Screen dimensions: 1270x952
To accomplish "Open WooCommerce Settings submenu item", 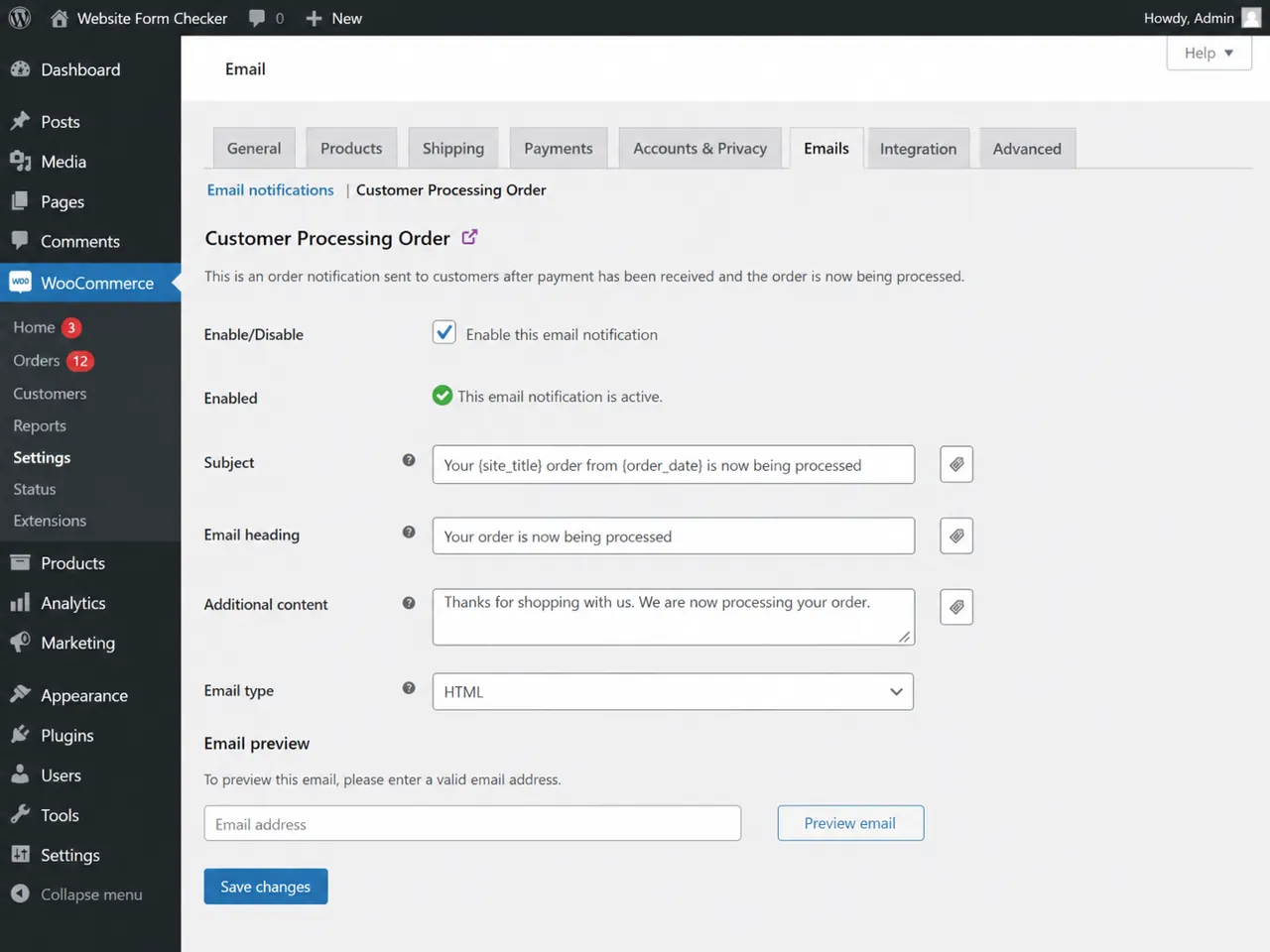I will pos(42,457).
